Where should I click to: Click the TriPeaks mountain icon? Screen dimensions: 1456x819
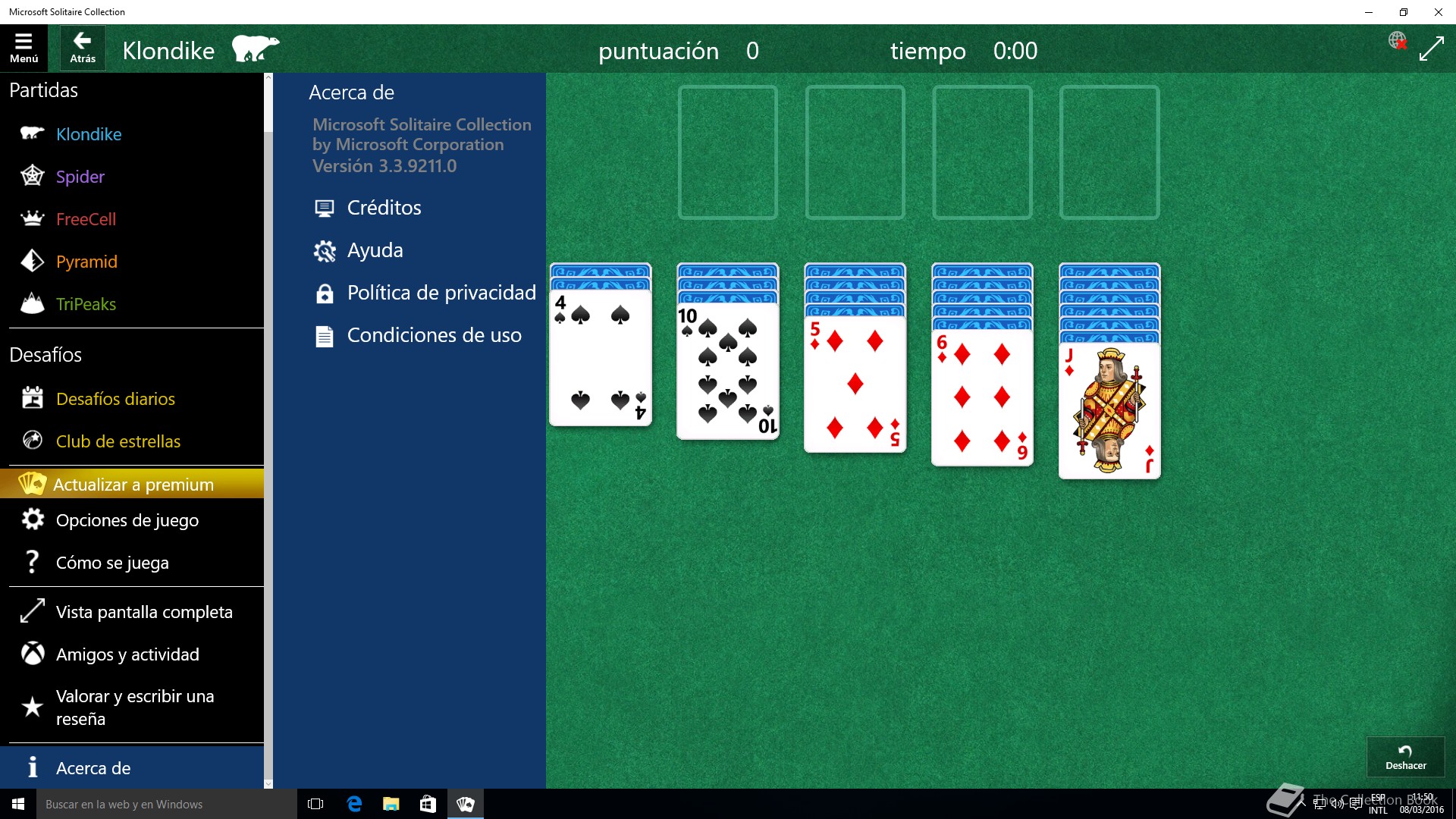coord(32,303)
